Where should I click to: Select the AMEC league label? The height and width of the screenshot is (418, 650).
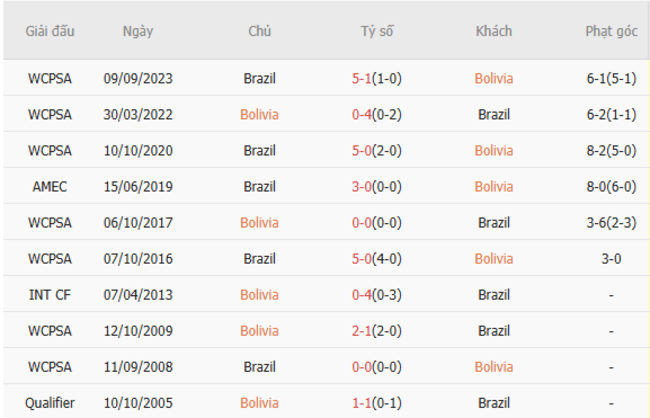pos(50,186)
